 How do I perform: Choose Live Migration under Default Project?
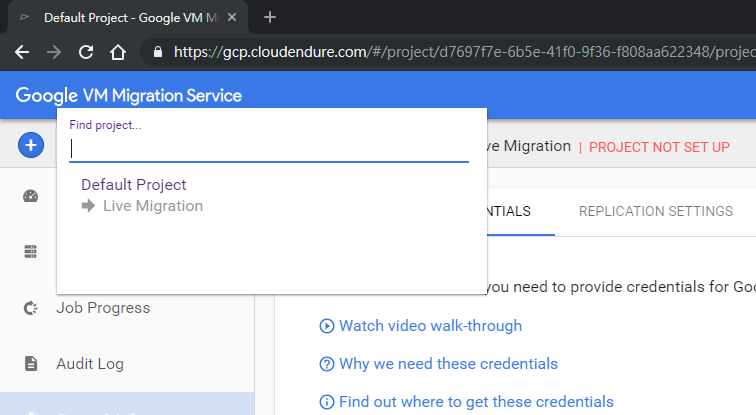click(x=153, y=206)
